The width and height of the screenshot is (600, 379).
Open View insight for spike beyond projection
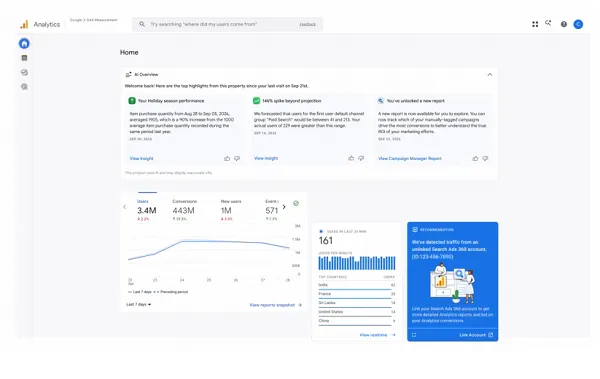[x=266, y=158]
